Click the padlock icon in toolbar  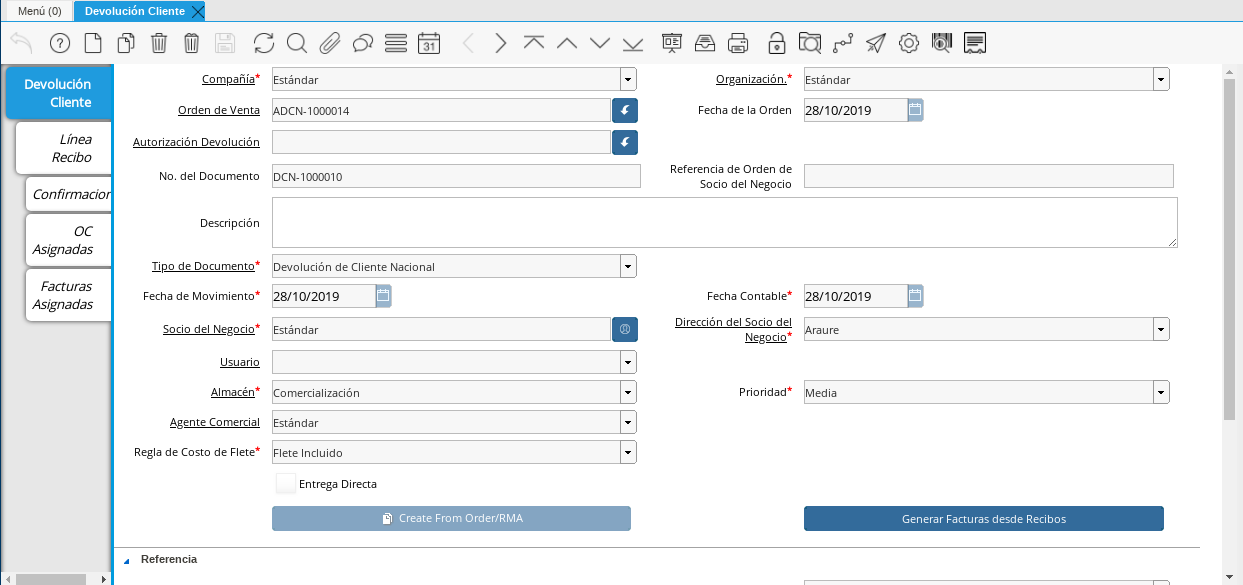[776, 43]
